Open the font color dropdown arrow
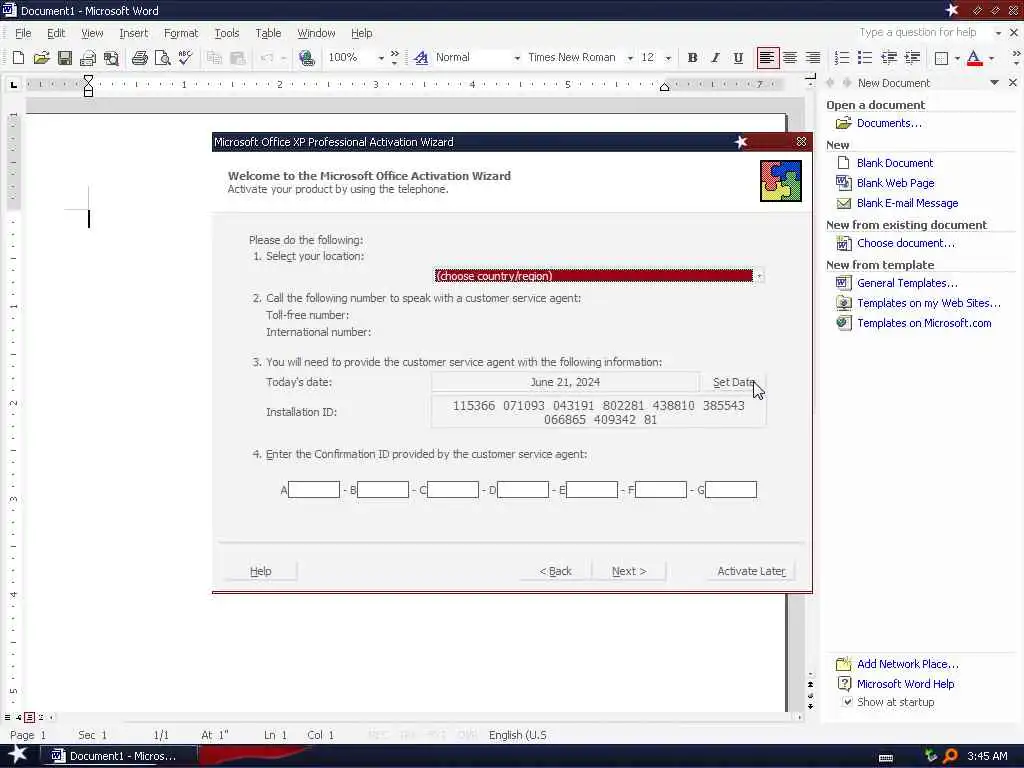Viewport: 1024px width, 768px height. 991,58
